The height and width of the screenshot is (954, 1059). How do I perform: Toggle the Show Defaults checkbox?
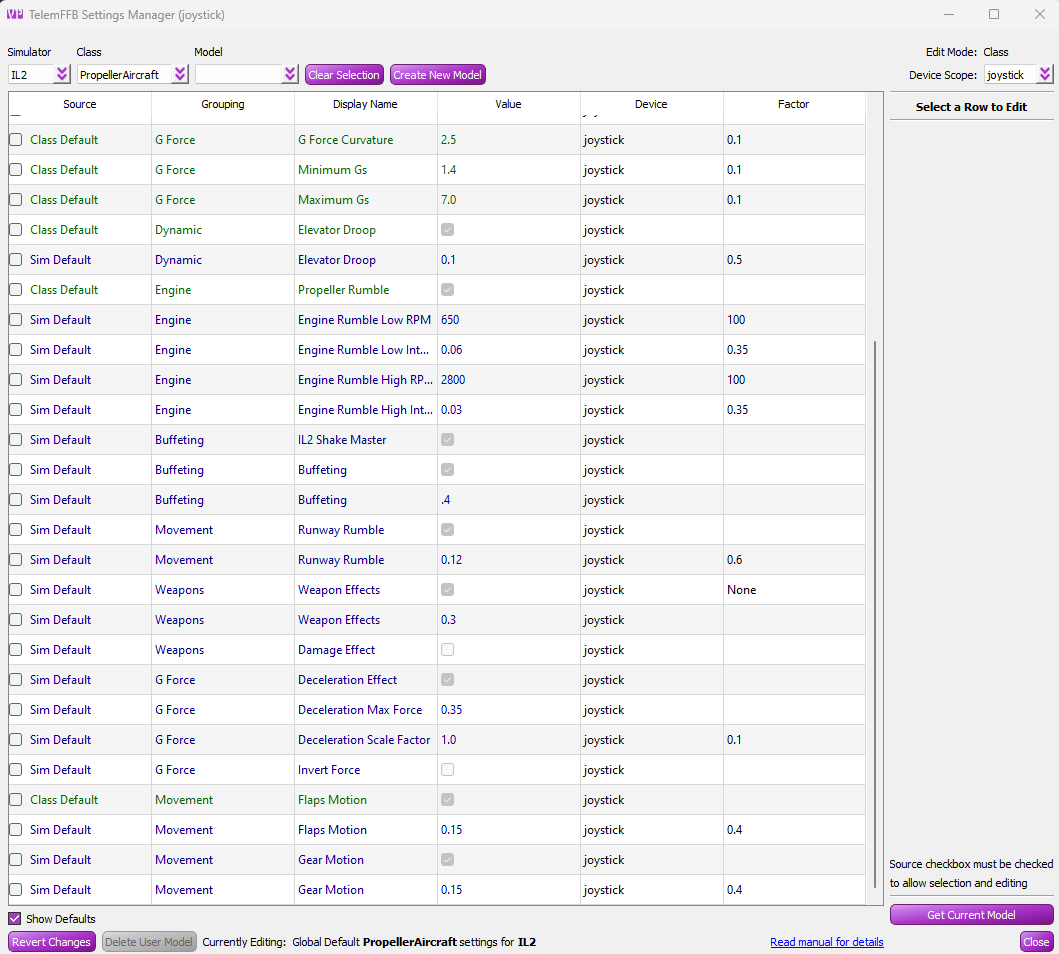[x=15, y=919]
